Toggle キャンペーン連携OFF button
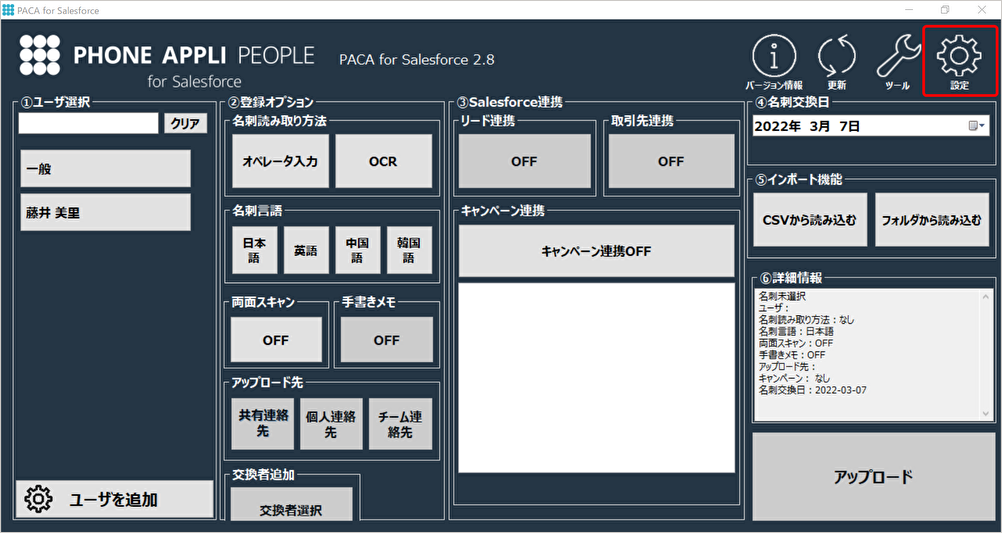Screen dimensions: 1002x533 pos(596,251)
